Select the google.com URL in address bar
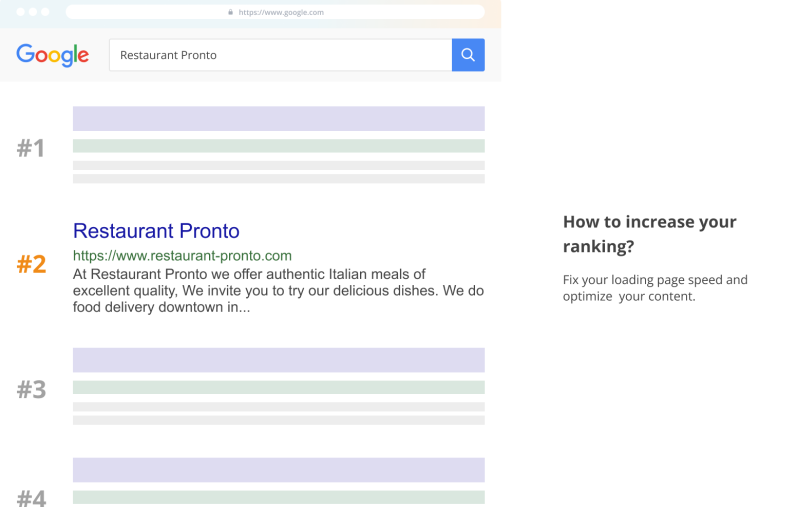The width and height of the screenshot is (797, 507). [281, 12]
